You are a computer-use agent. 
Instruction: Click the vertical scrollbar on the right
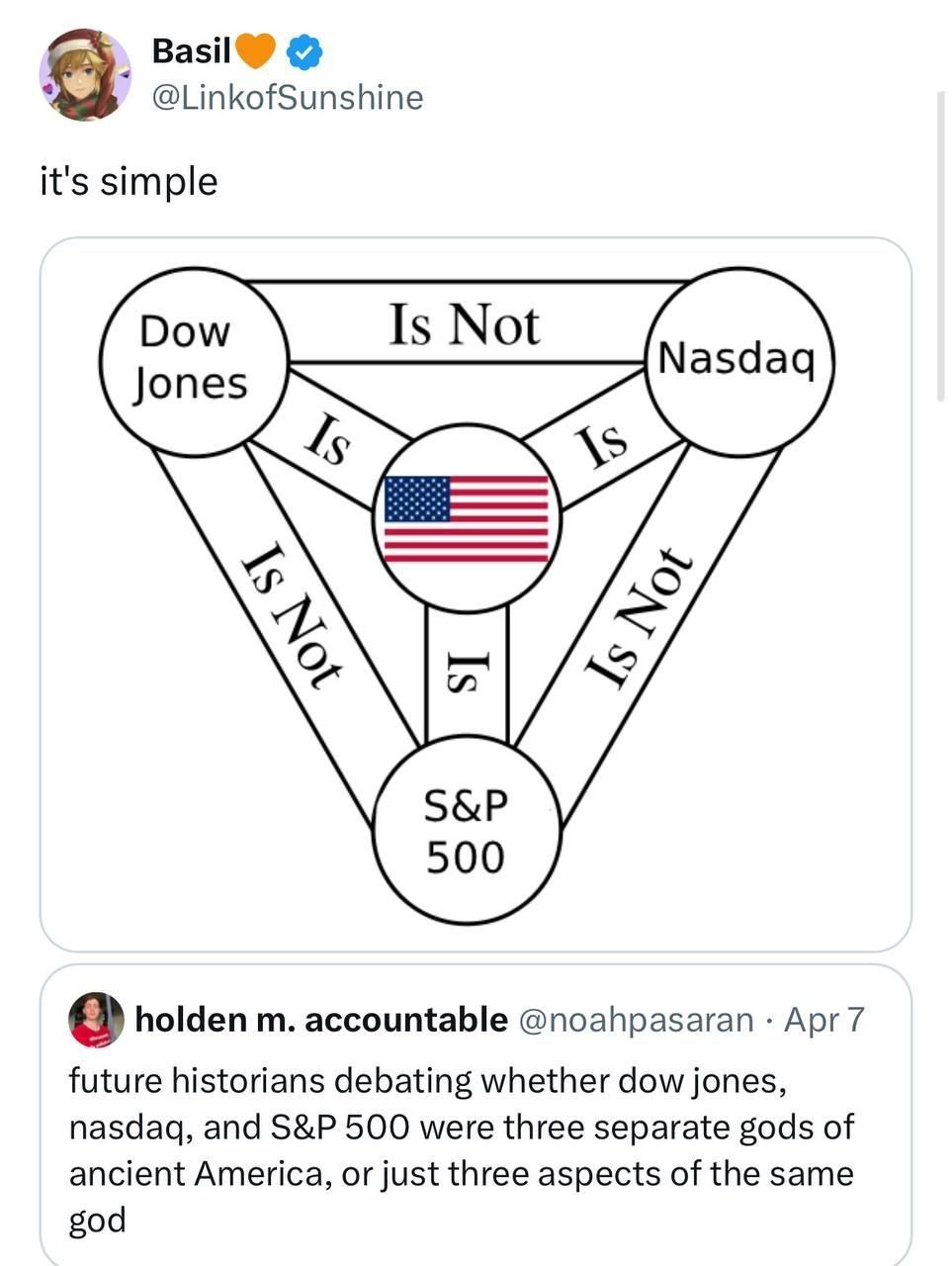940,245
